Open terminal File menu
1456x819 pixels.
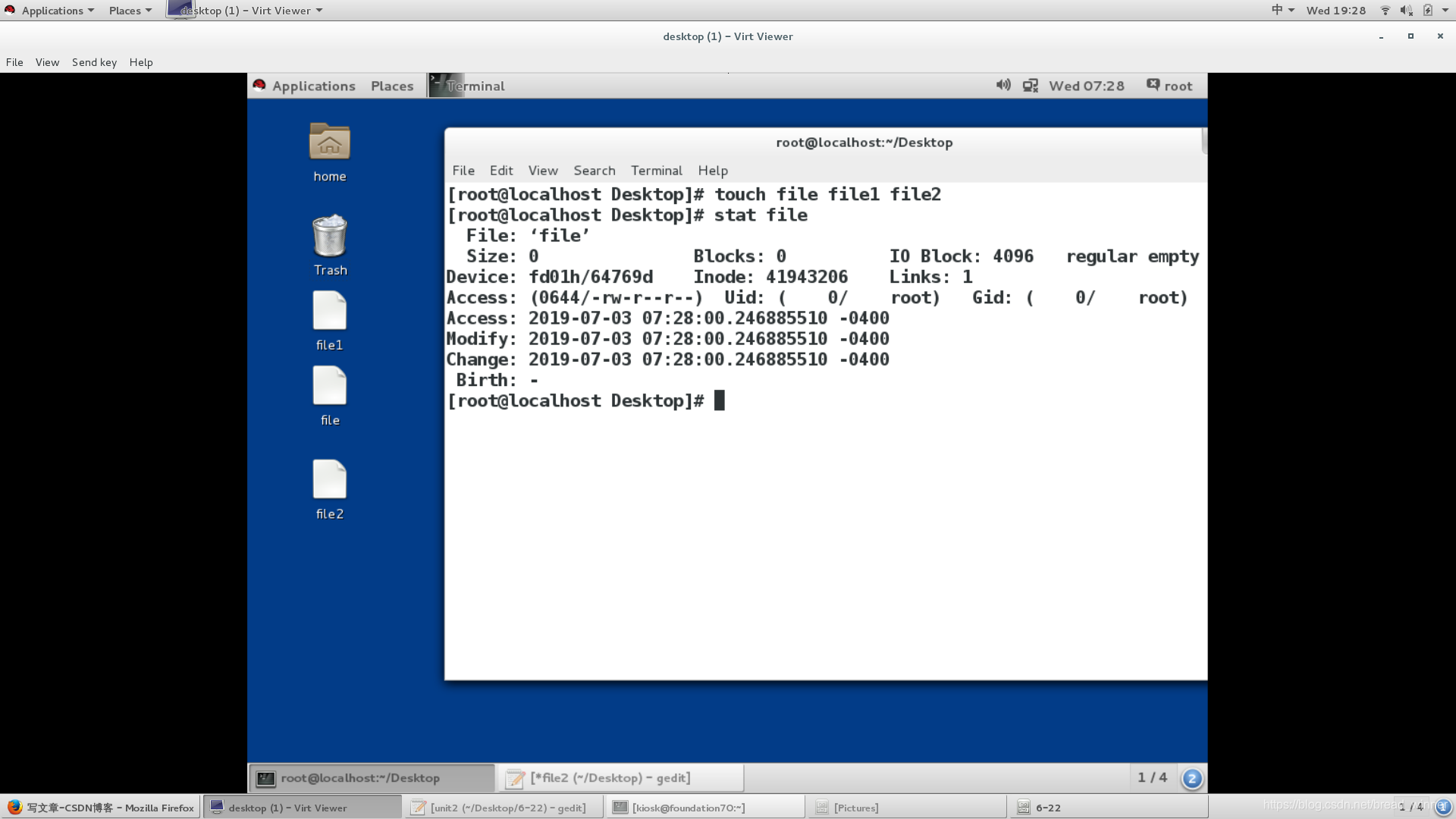tap(463, 171)
